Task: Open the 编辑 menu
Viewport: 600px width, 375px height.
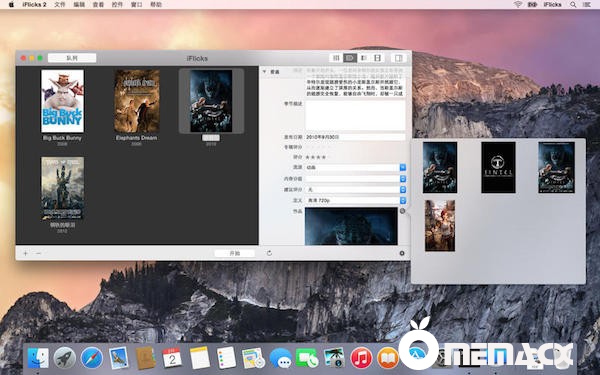Action: pyautogui.click(x=79, y=5)
